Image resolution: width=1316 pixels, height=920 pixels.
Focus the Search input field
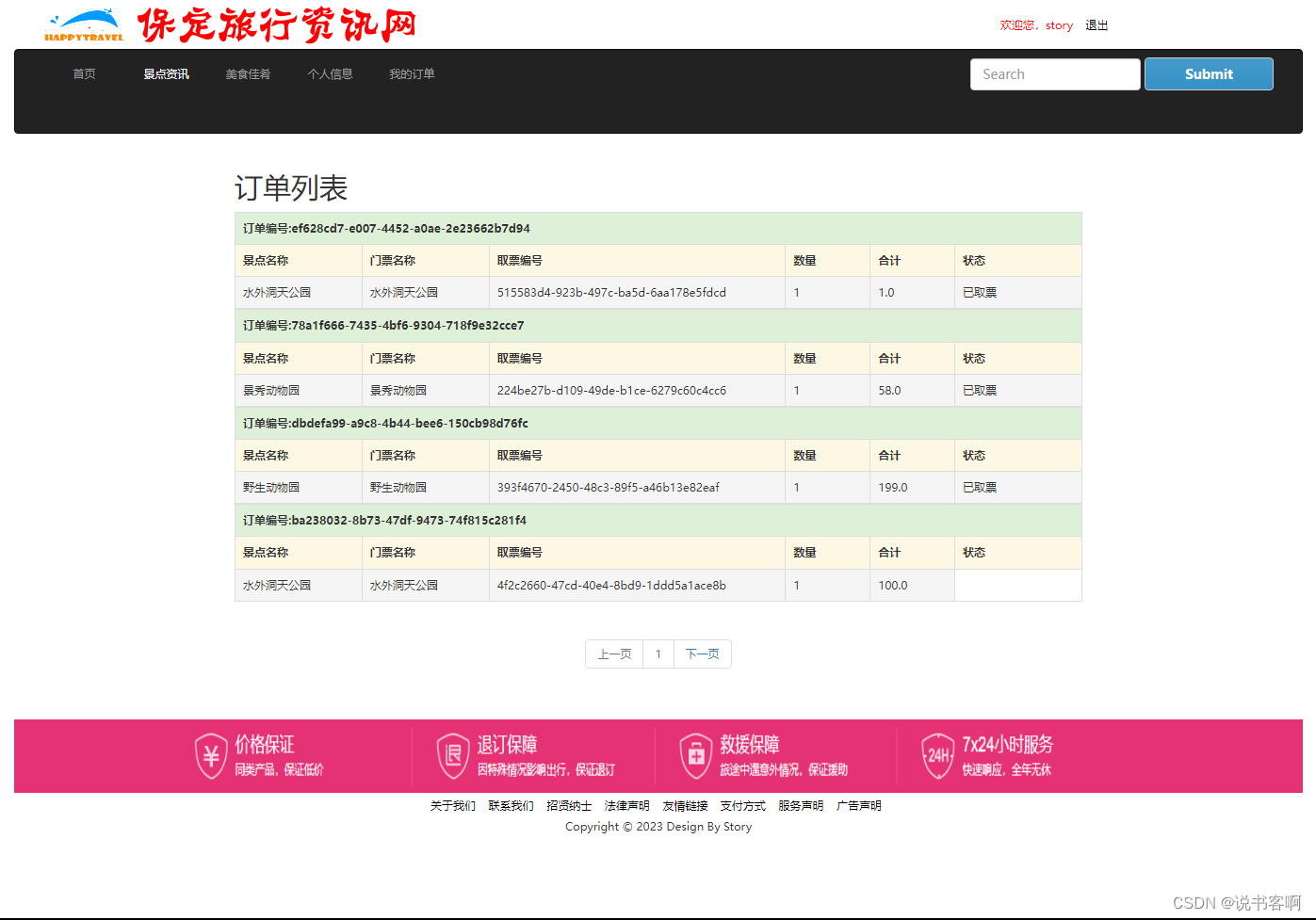(x=1055, y=74)
